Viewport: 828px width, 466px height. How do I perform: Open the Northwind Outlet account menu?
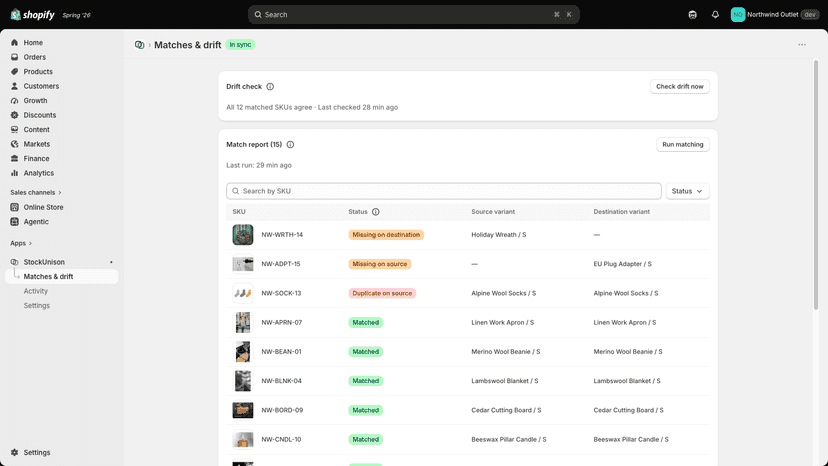774,15
